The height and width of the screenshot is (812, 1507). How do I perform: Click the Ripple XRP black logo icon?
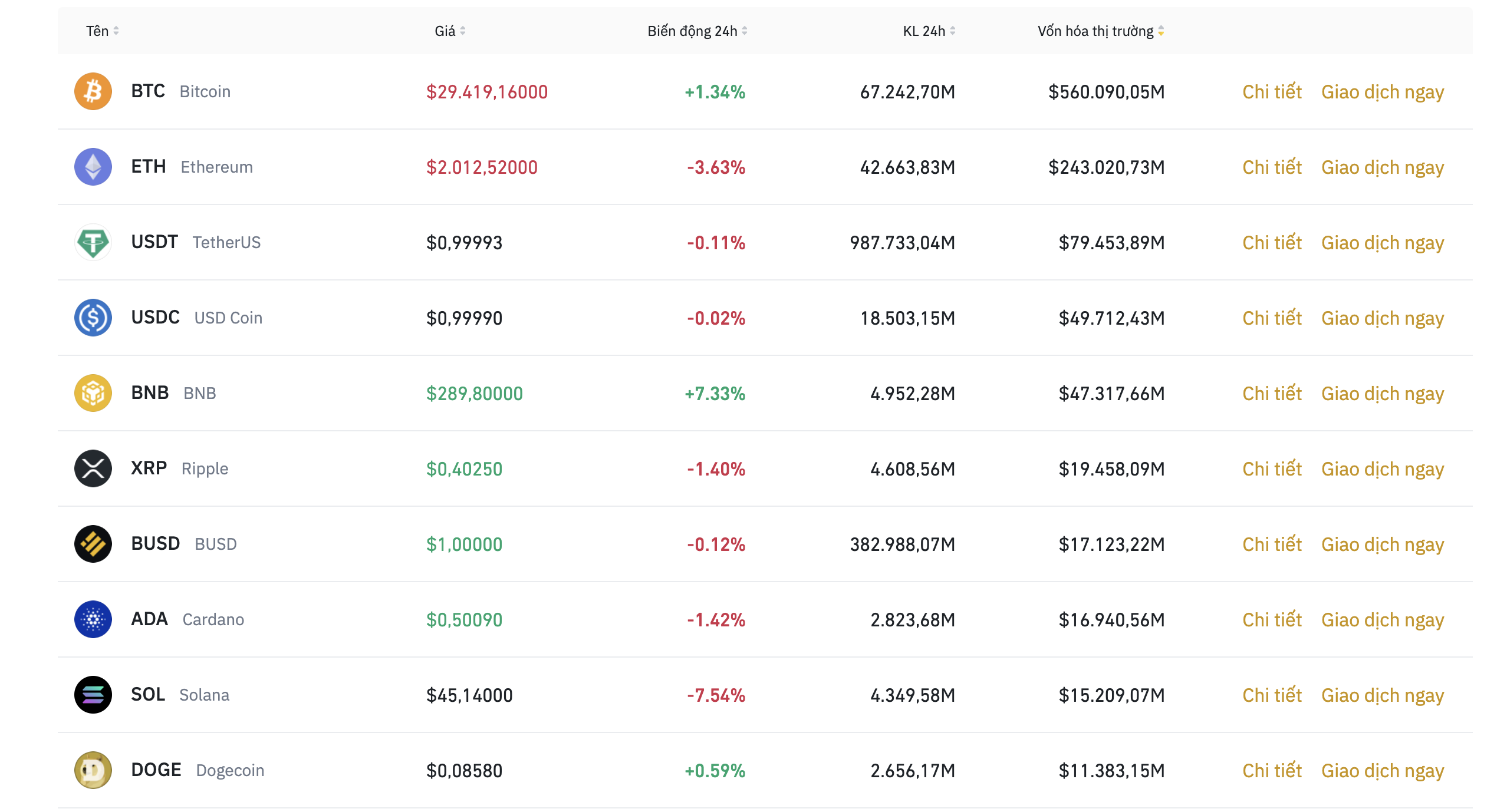point(93,468)
